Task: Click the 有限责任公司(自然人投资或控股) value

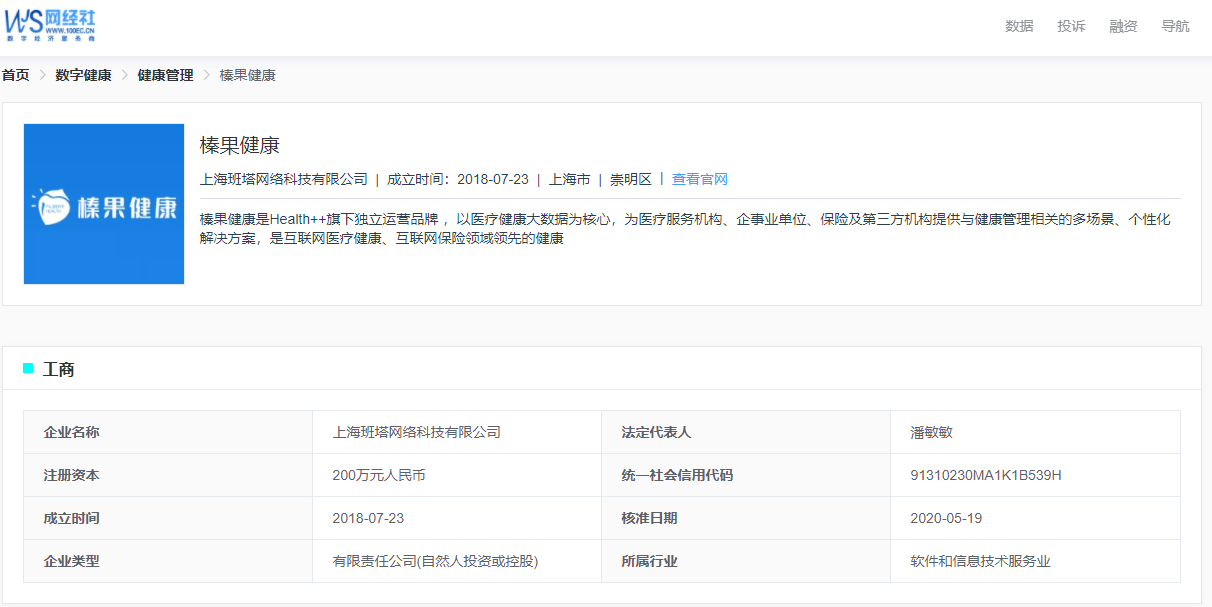Action: (x=435, y=561)
